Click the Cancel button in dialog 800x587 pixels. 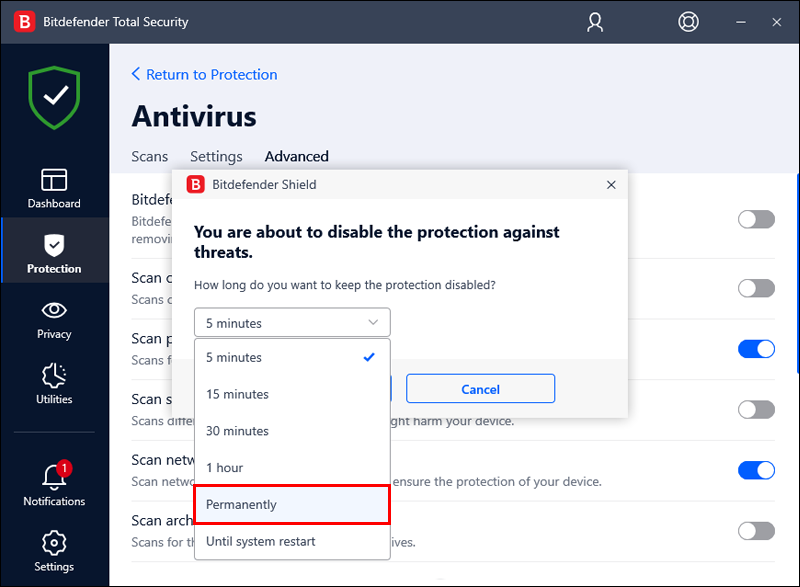click(x=480, y=389)
